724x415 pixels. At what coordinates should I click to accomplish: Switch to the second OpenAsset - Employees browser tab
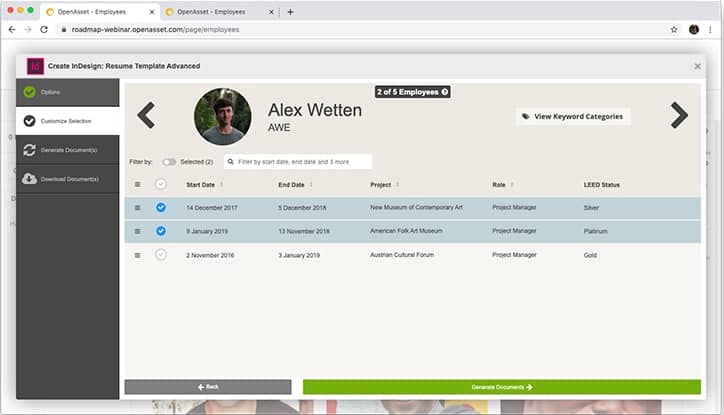pyautogui.click(x=219, y=12)
